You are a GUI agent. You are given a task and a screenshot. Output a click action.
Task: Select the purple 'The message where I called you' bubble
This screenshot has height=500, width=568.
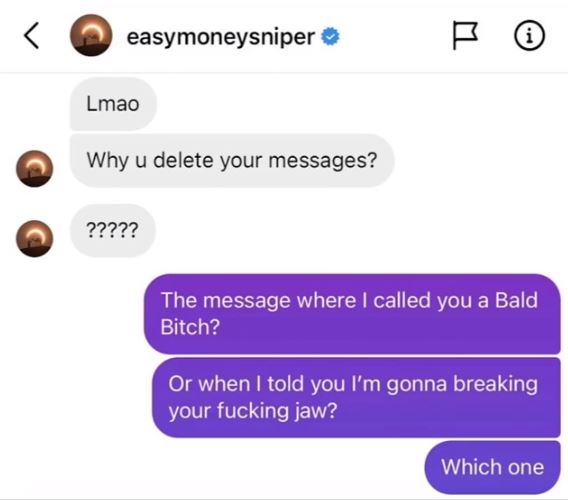pos(352,314)
